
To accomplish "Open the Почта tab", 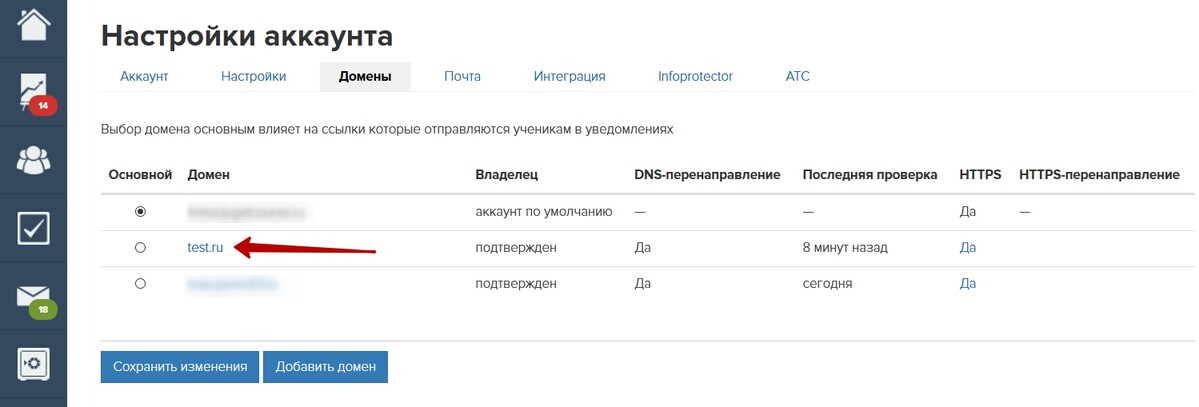I will 463,77.
